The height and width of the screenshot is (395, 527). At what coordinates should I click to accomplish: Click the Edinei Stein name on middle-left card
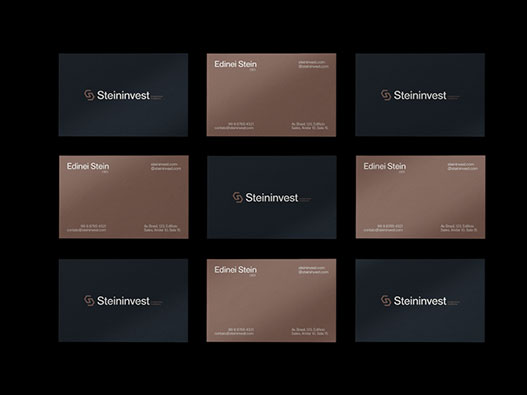coord(88,166)
